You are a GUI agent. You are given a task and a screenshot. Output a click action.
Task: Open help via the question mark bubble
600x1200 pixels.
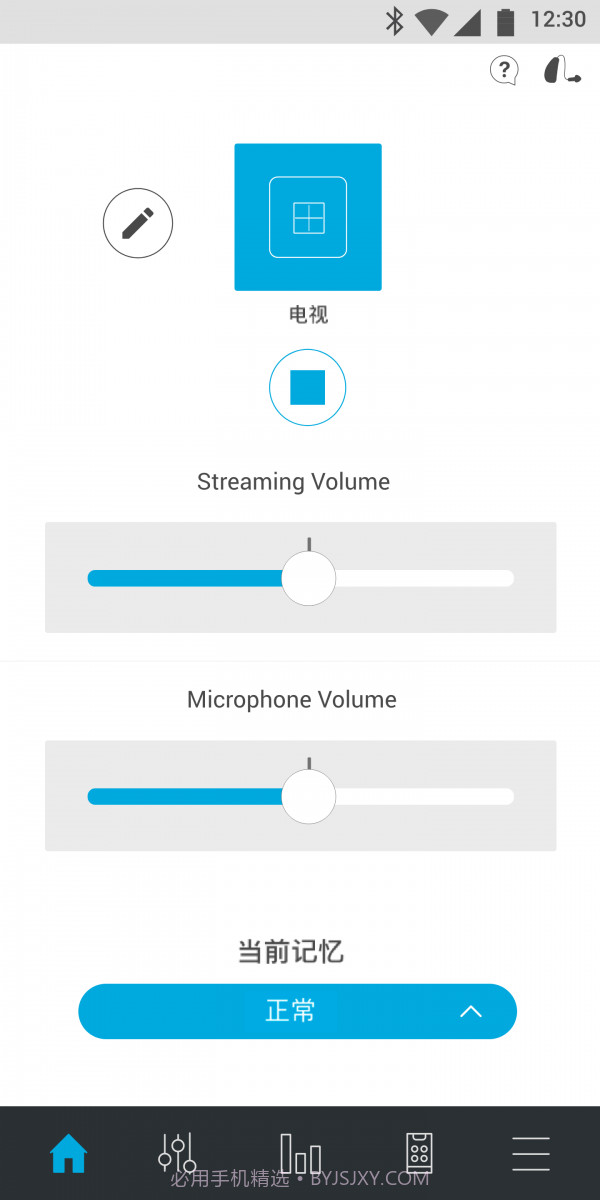pos(503,70)
